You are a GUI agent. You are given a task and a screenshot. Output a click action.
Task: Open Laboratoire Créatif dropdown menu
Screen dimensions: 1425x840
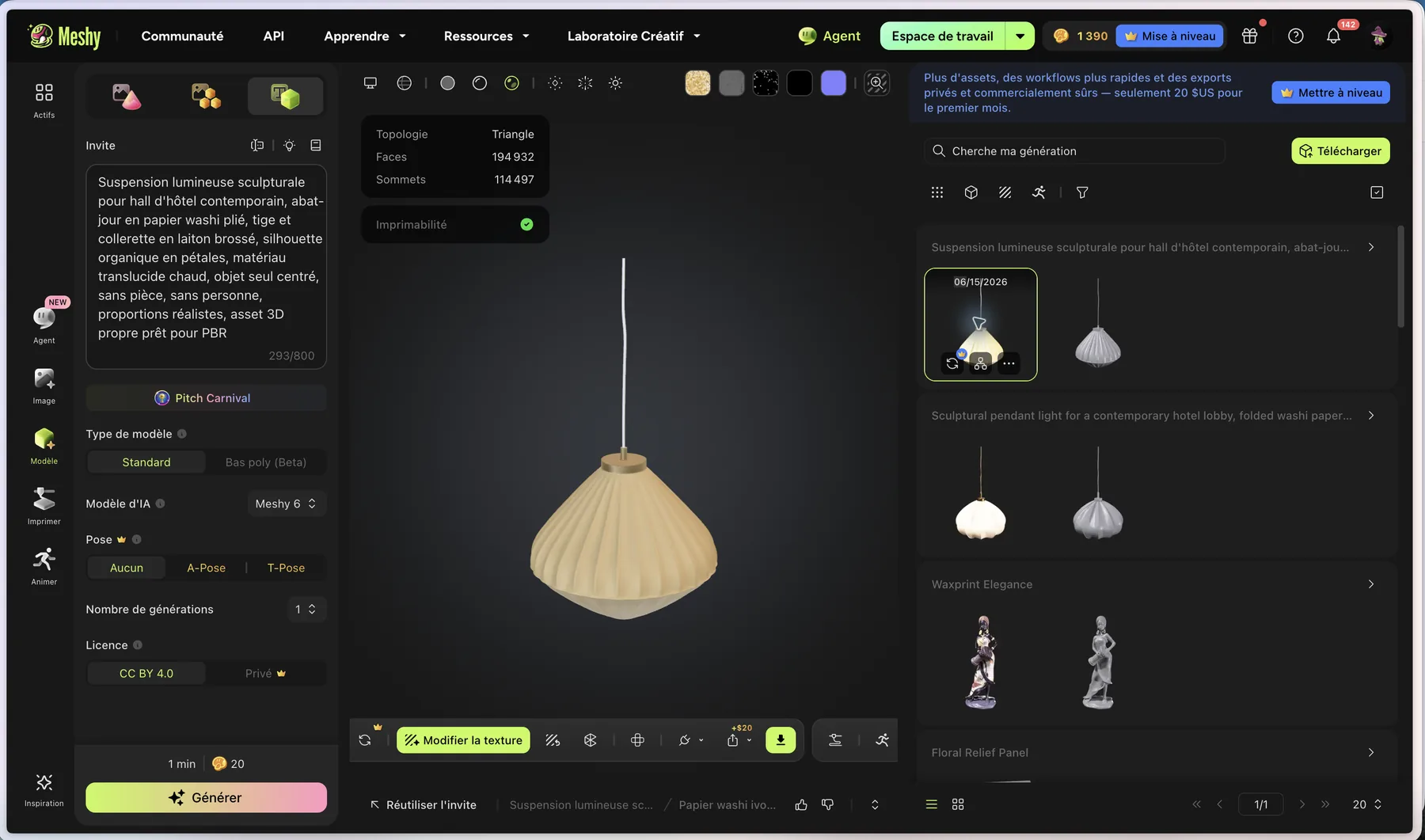tap(633, 36)
